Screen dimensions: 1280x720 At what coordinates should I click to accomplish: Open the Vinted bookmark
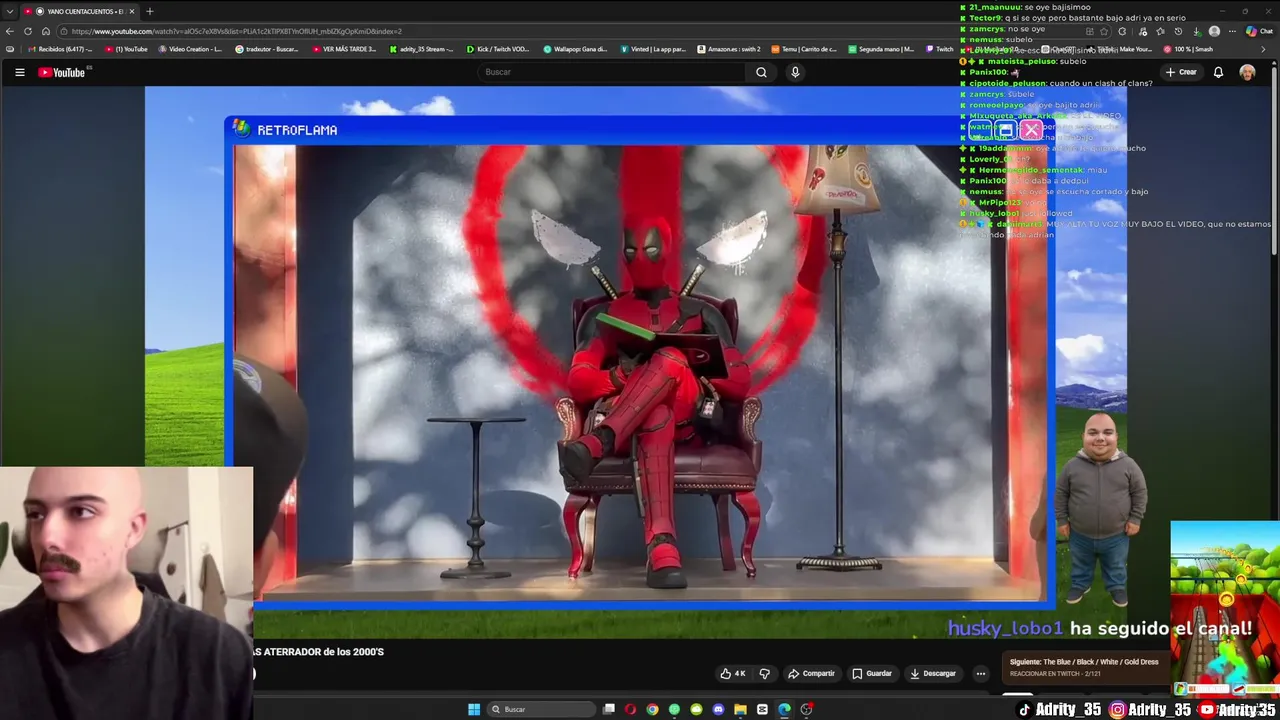tap(653, 49)
